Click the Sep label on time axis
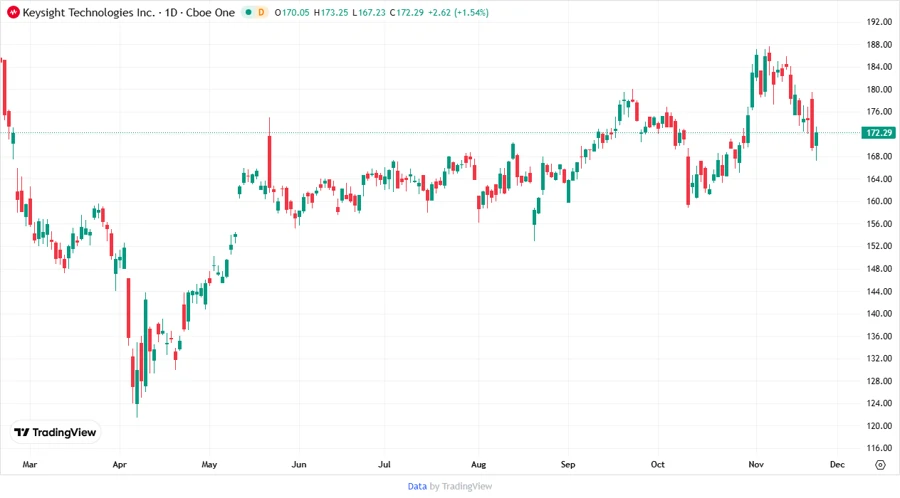This screenshot has width=900, height=498. (x=568, y=464)
